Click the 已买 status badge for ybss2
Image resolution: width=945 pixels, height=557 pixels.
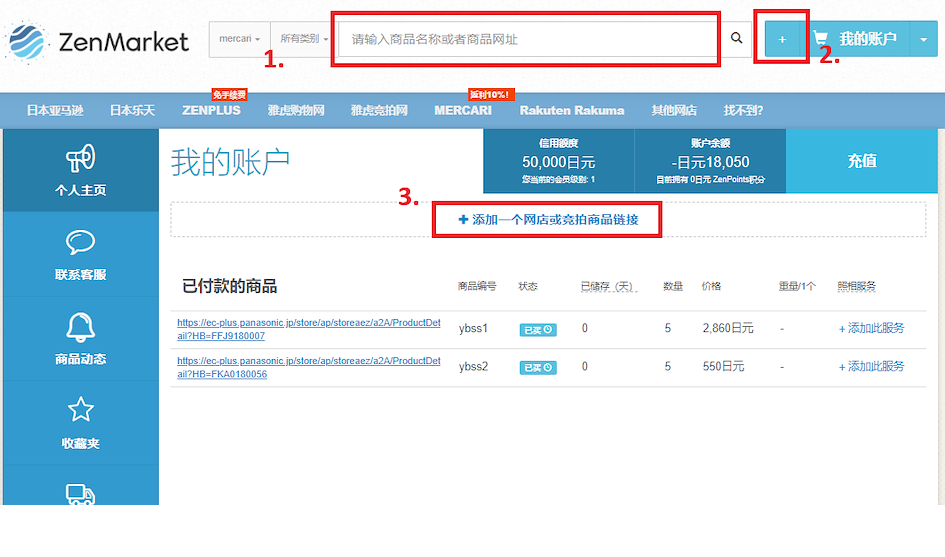click(x=538, y=368)
